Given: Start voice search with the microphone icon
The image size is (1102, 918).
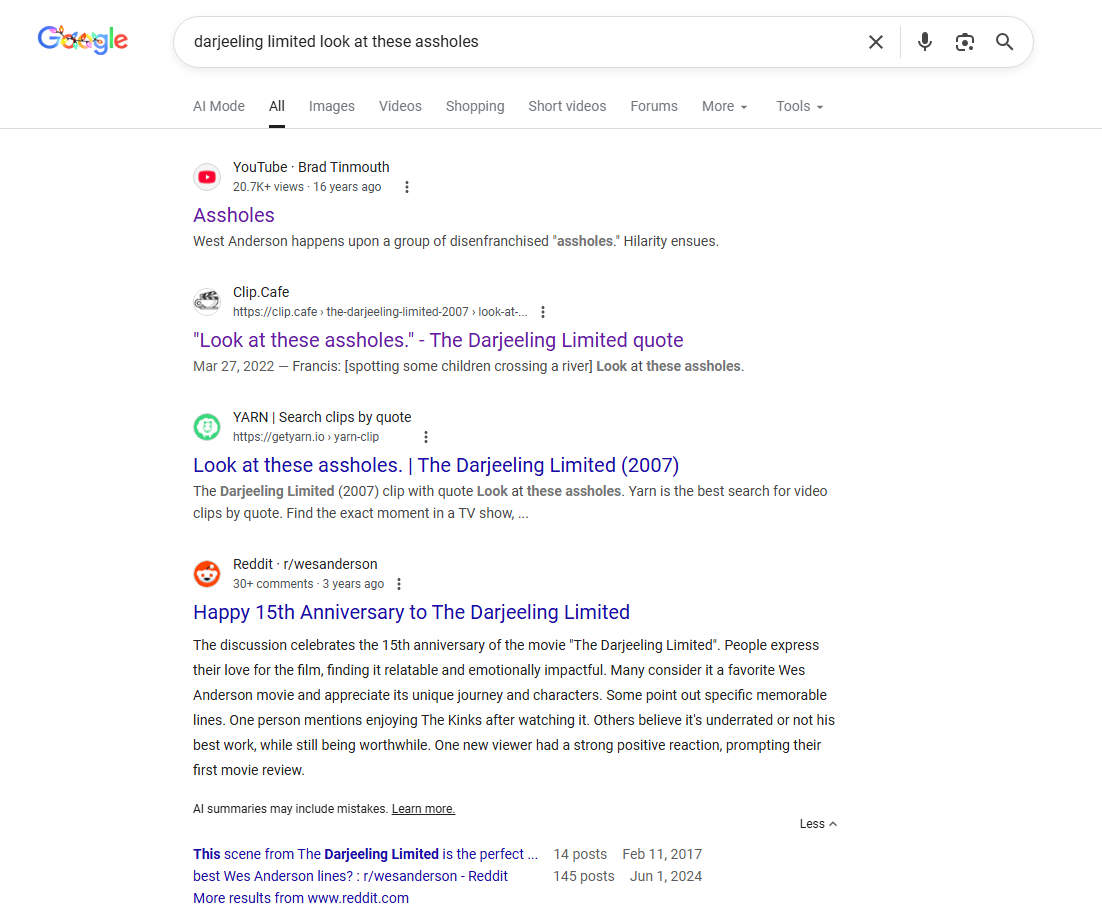Looking at the screenshot, I should [x=925, y=42].
